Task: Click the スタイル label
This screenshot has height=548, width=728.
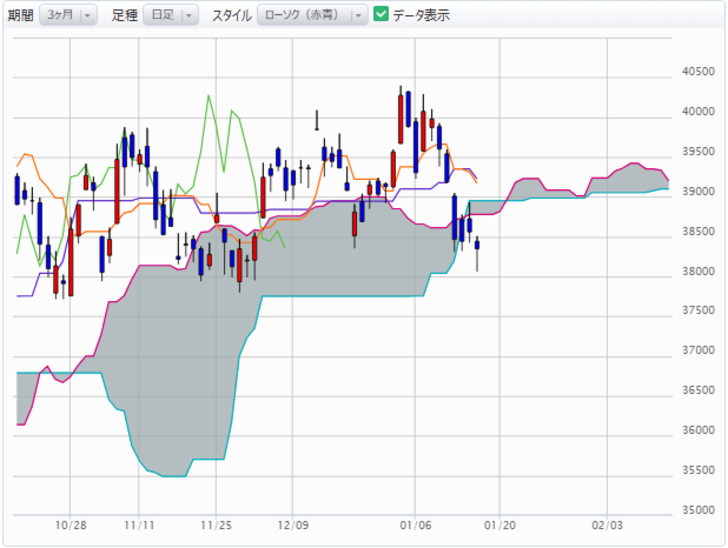Action: tap(231, 15)
